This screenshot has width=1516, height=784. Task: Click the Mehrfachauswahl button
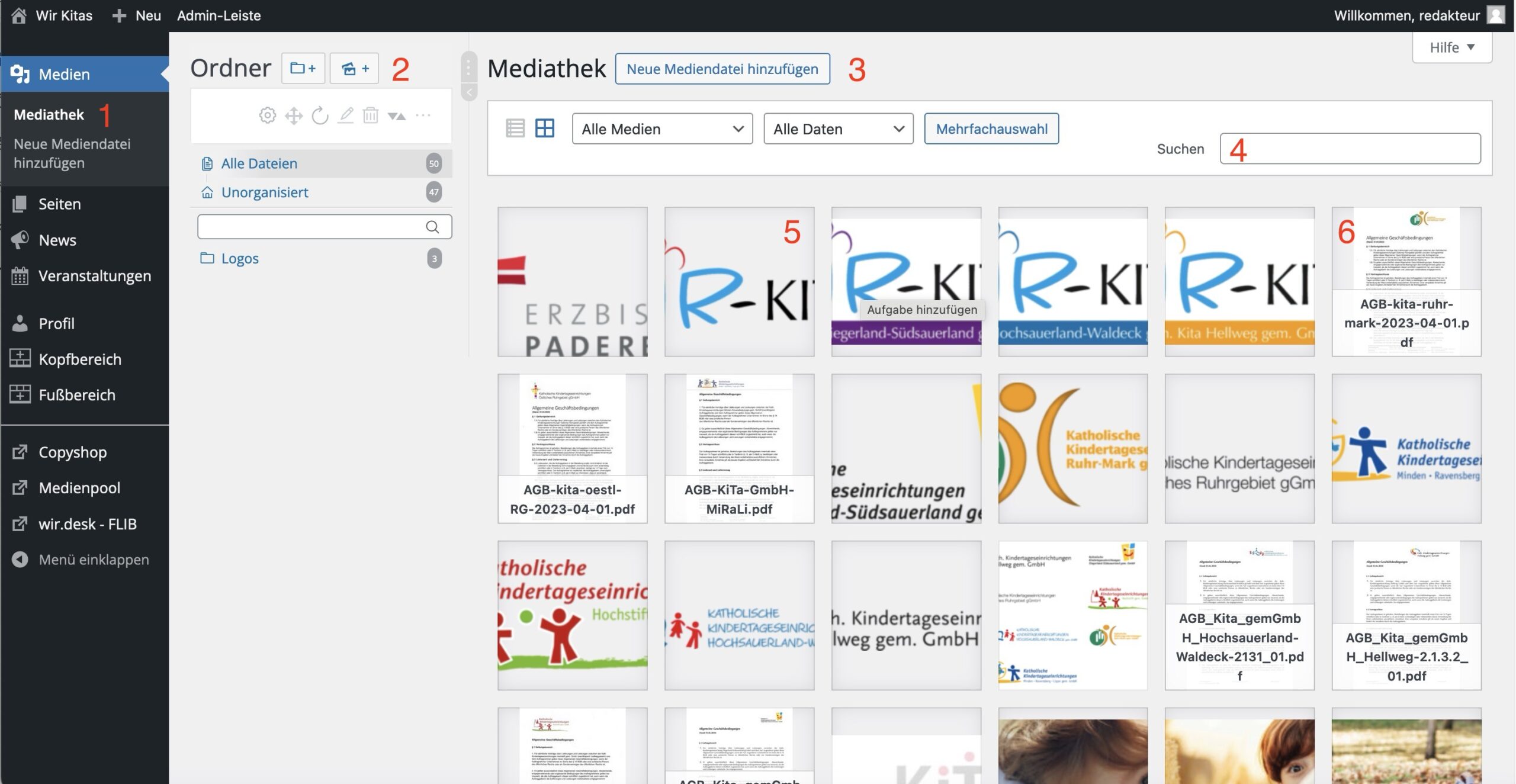click(x=991, y=129)
